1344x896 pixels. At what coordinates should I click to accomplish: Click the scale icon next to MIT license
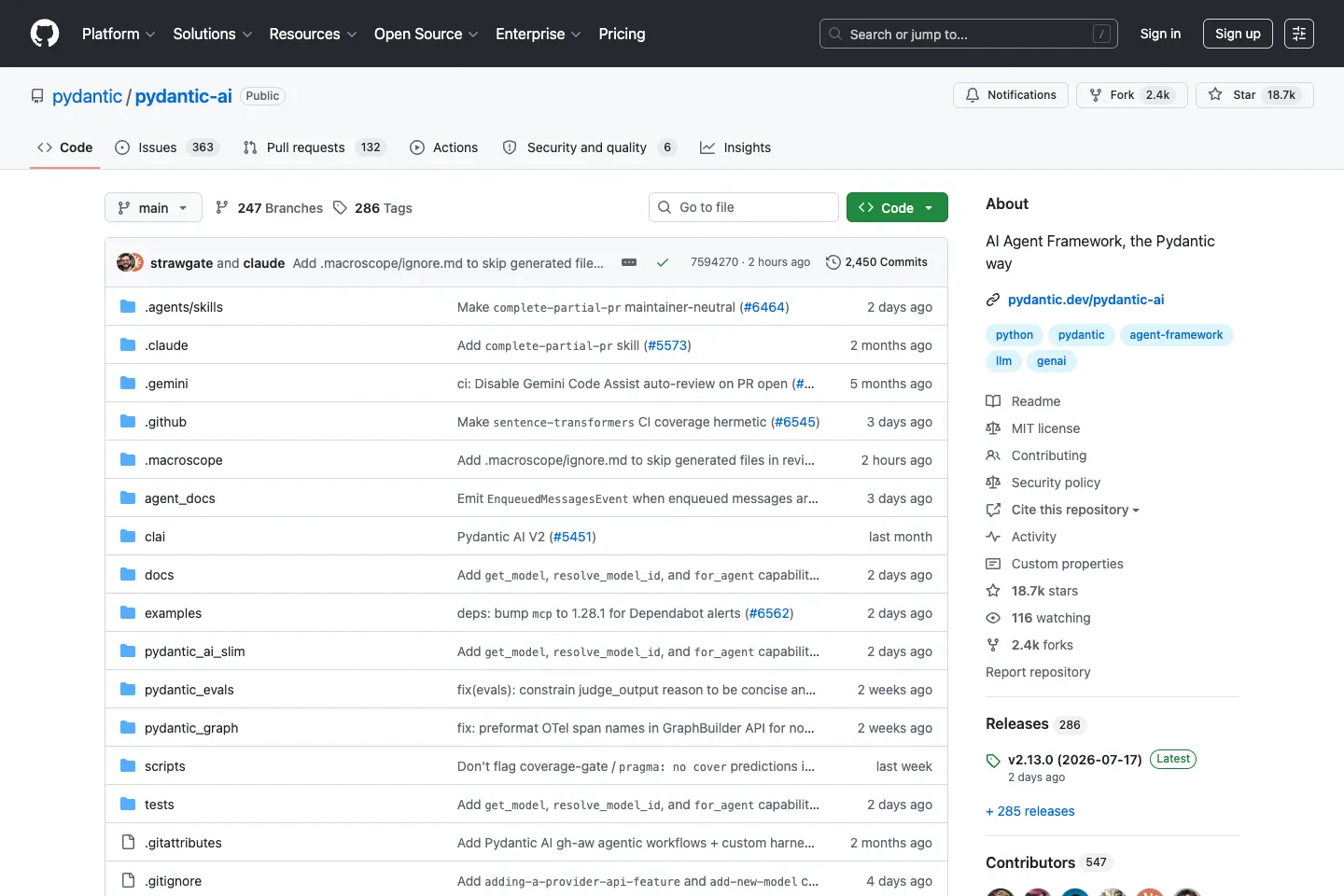[993, 428]
